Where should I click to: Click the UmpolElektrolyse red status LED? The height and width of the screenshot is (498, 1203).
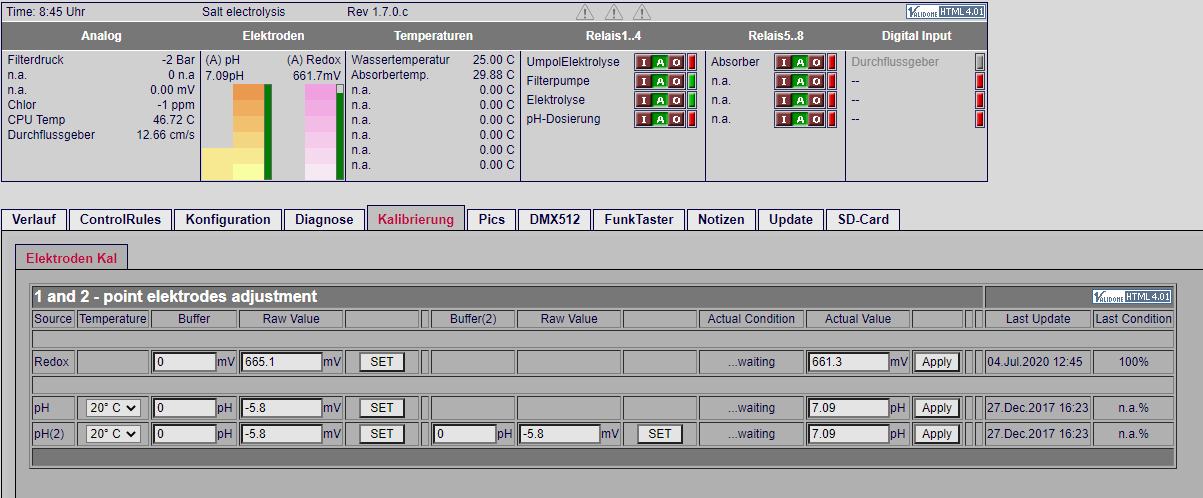point(691,62)
